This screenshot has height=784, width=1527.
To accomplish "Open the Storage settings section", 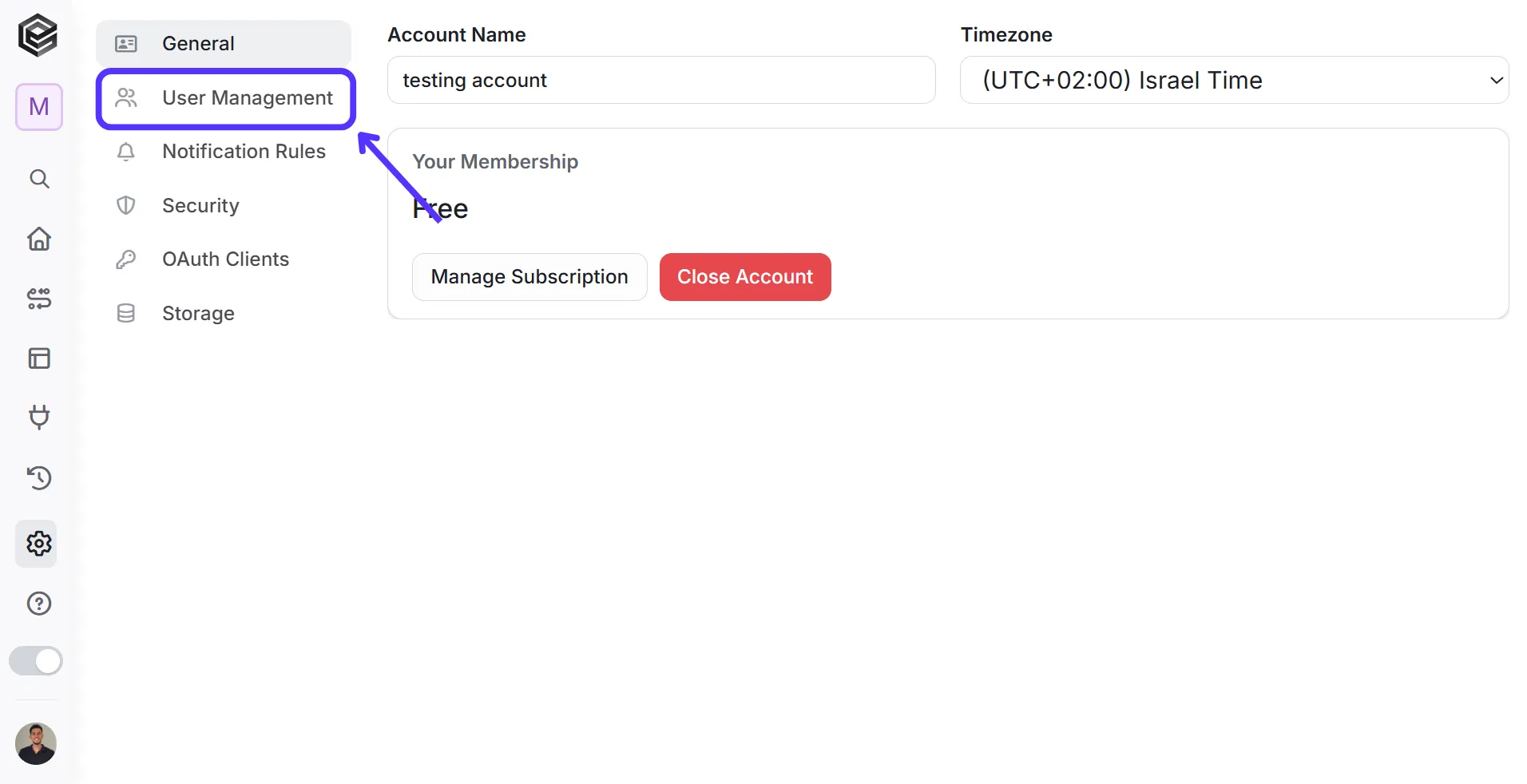I will click(224, 313).
